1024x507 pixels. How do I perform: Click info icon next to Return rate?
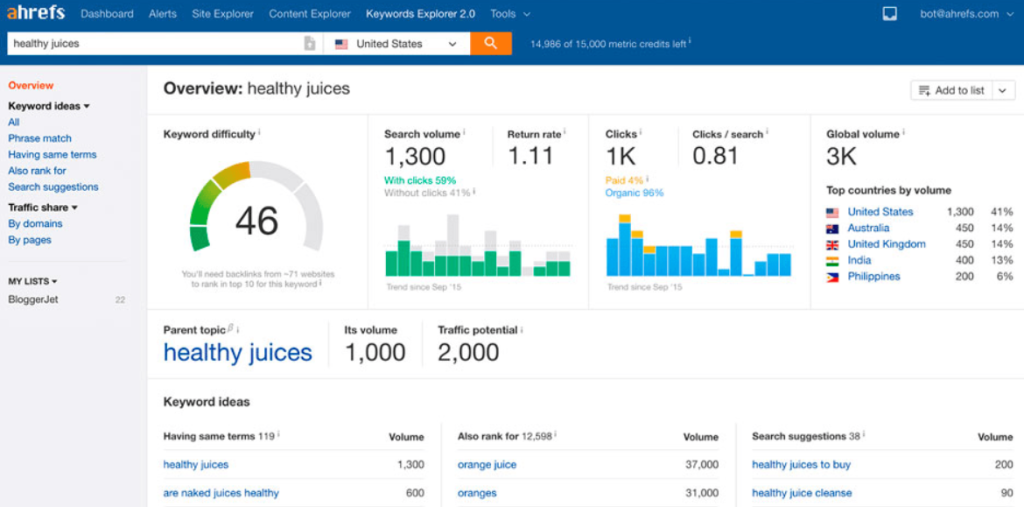tap(565, 133)
